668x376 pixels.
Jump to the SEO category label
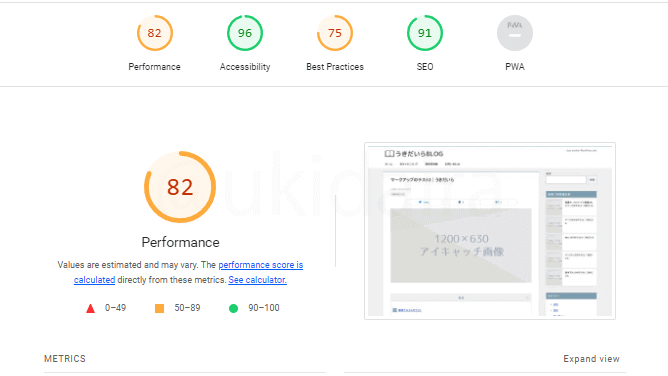[x=425, y=67]
